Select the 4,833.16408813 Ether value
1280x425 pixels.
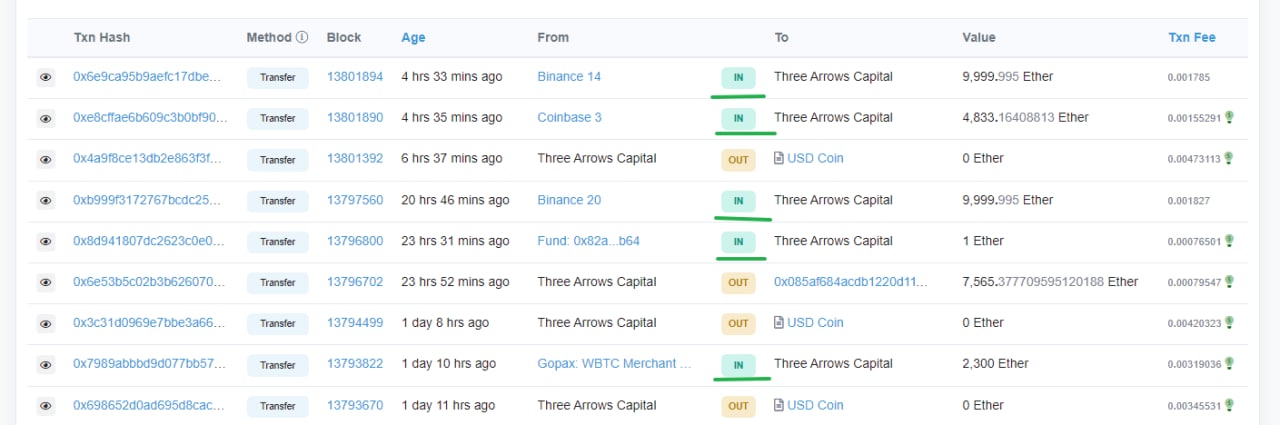(1025, 117)
